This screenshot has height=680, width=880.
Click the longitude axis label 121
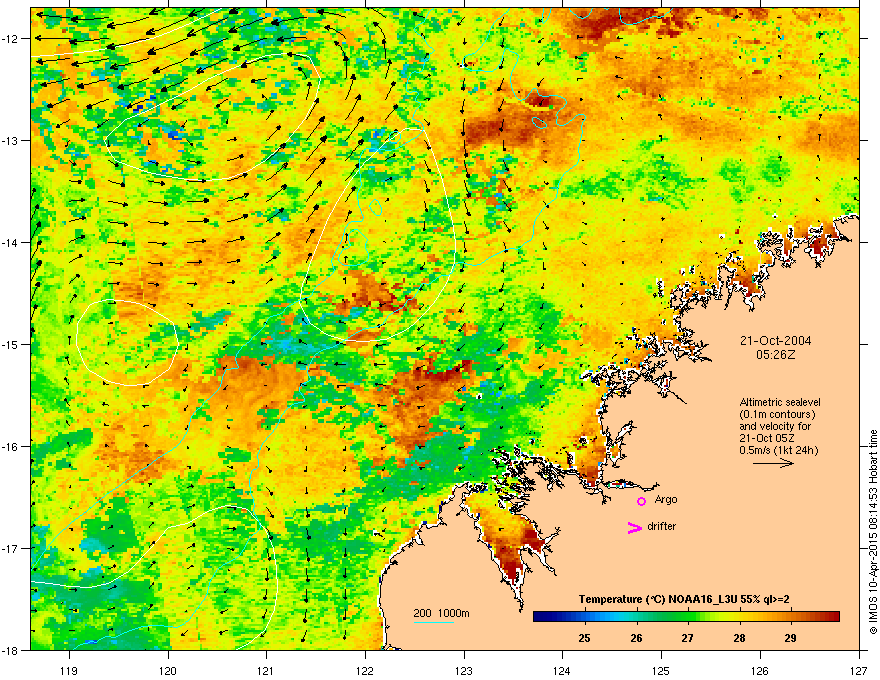[x=266, y=670]
